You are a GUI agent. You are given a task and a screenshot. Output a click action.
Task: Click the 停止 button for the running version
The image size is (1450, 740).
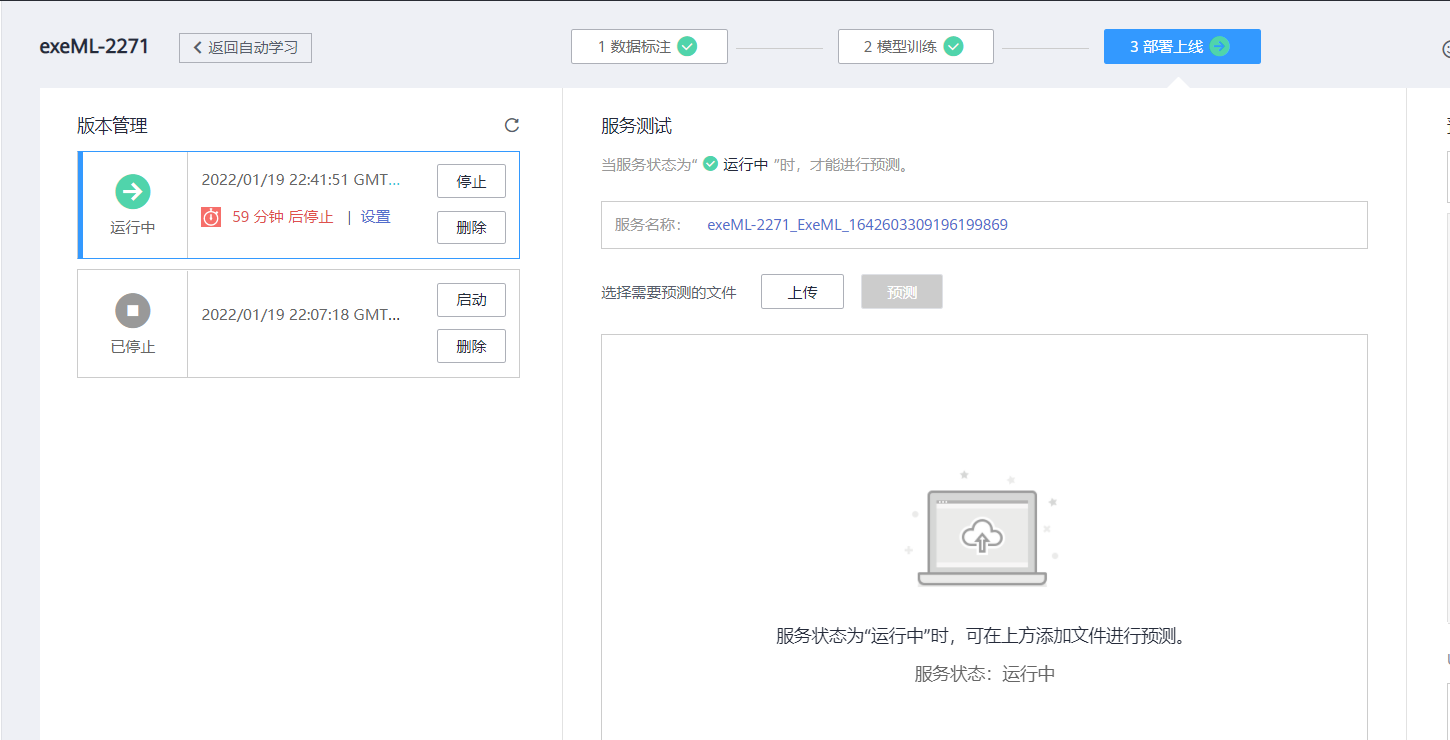pos(471,181)
